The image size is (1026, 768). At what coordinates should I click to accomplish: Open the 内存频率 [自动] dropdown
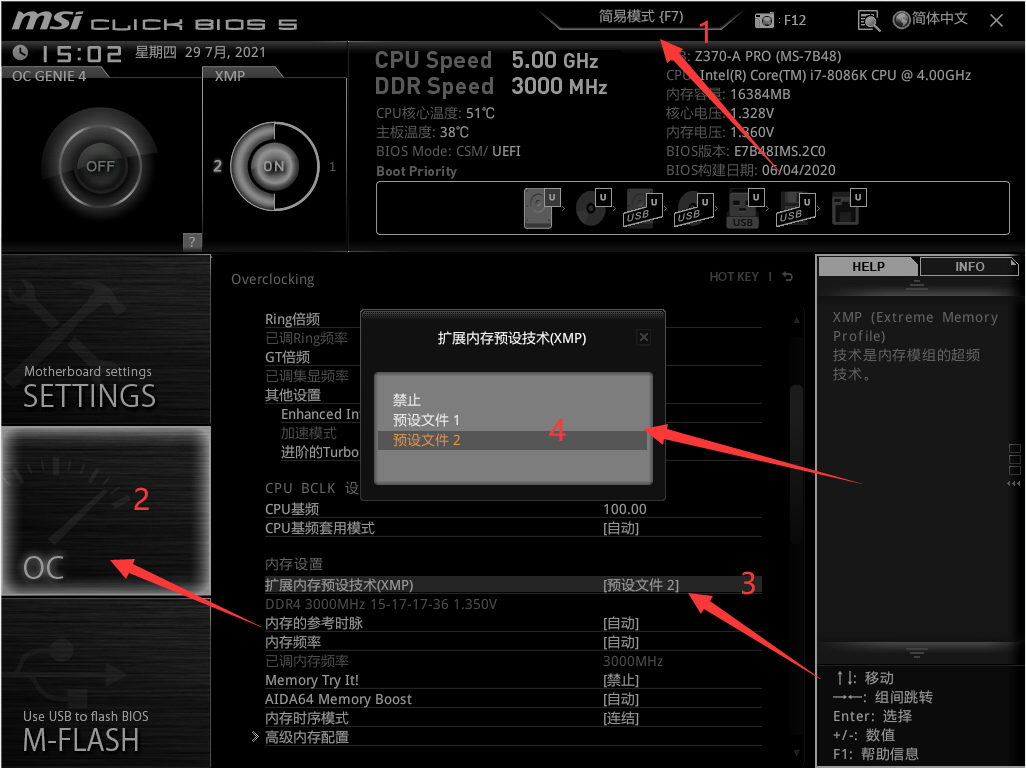click(620, 642)
